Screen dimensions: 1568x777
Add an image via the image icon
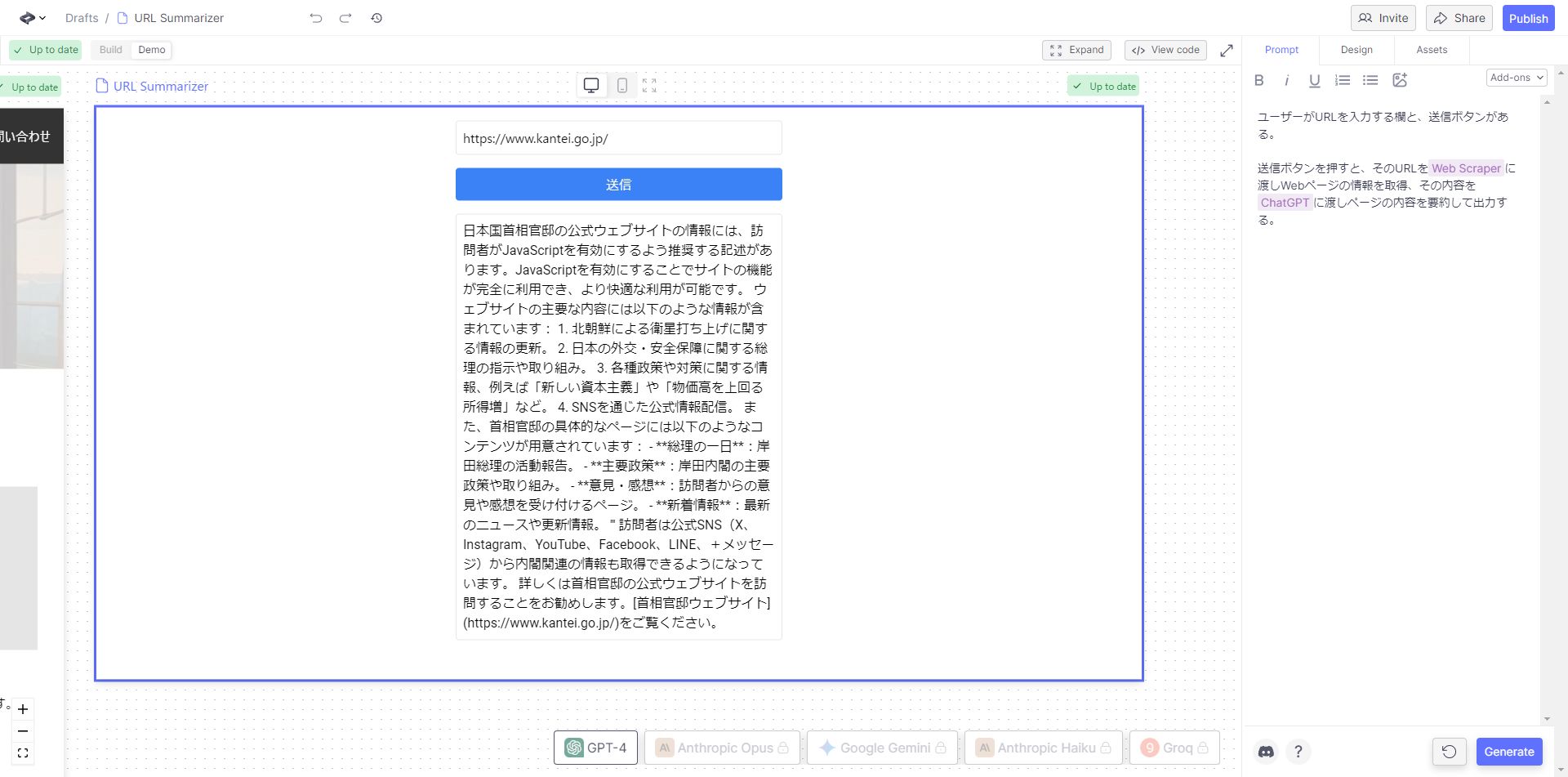1401,80
